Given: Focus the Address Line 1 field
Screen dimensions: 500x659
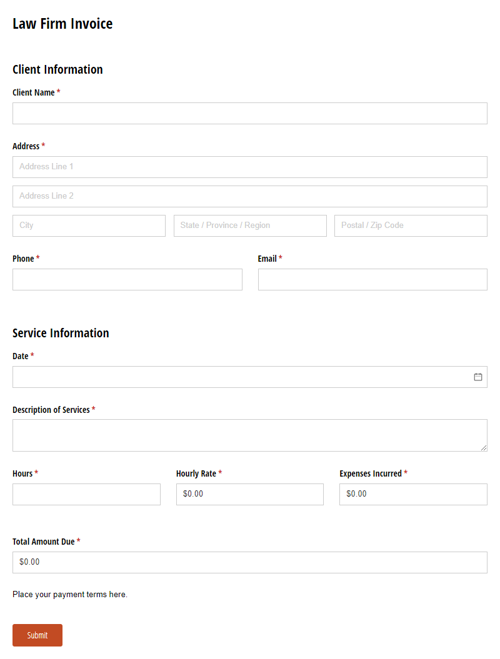Looking at the screenshot, I should pyautogui.click(x=250, y=167).
